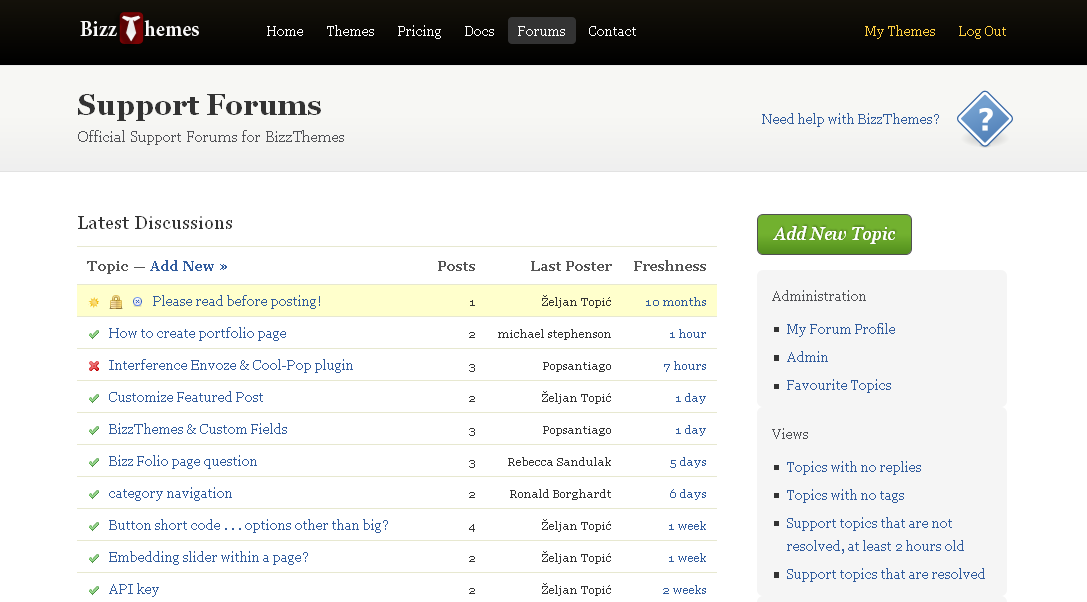Screen dimensions: 1087x602
Task: Open the Admin link
Action: coord(807,357)
